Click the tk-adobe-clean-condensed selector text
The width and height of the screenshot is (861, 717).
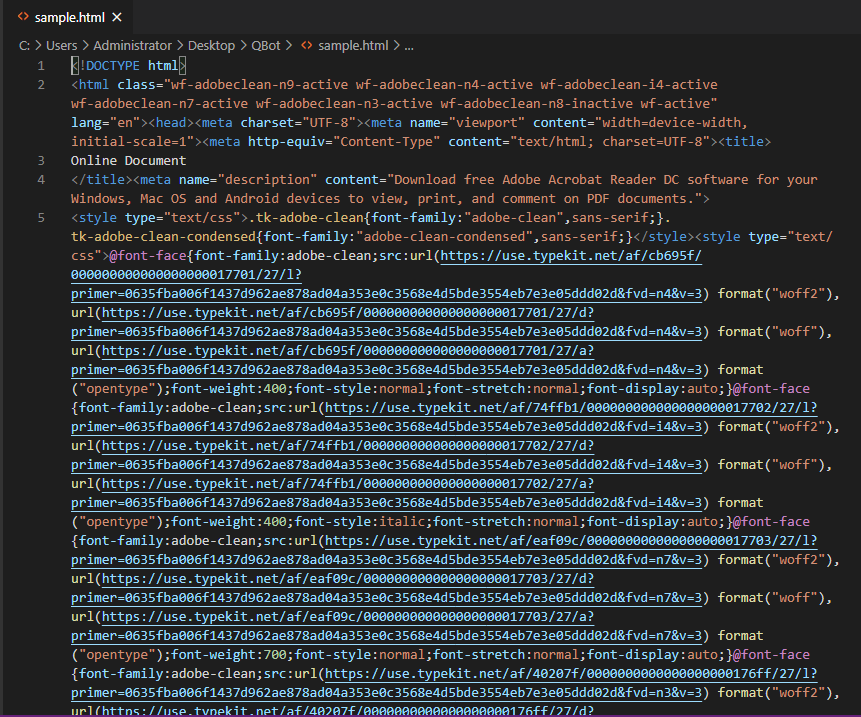[163, 237]
